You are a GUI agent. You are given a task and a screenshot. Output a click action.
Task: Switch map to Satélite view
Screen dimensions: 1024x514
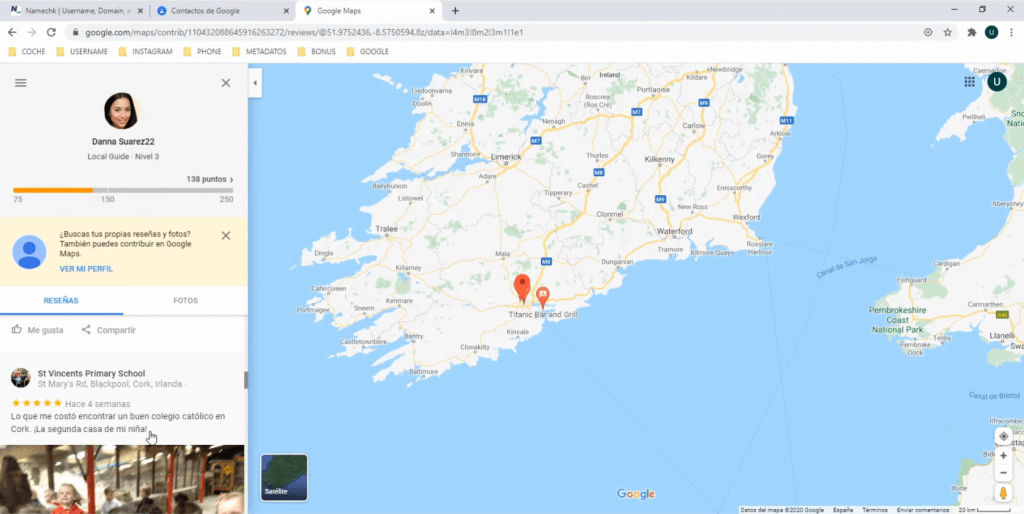pyautogui.click(x=284, y=477)
